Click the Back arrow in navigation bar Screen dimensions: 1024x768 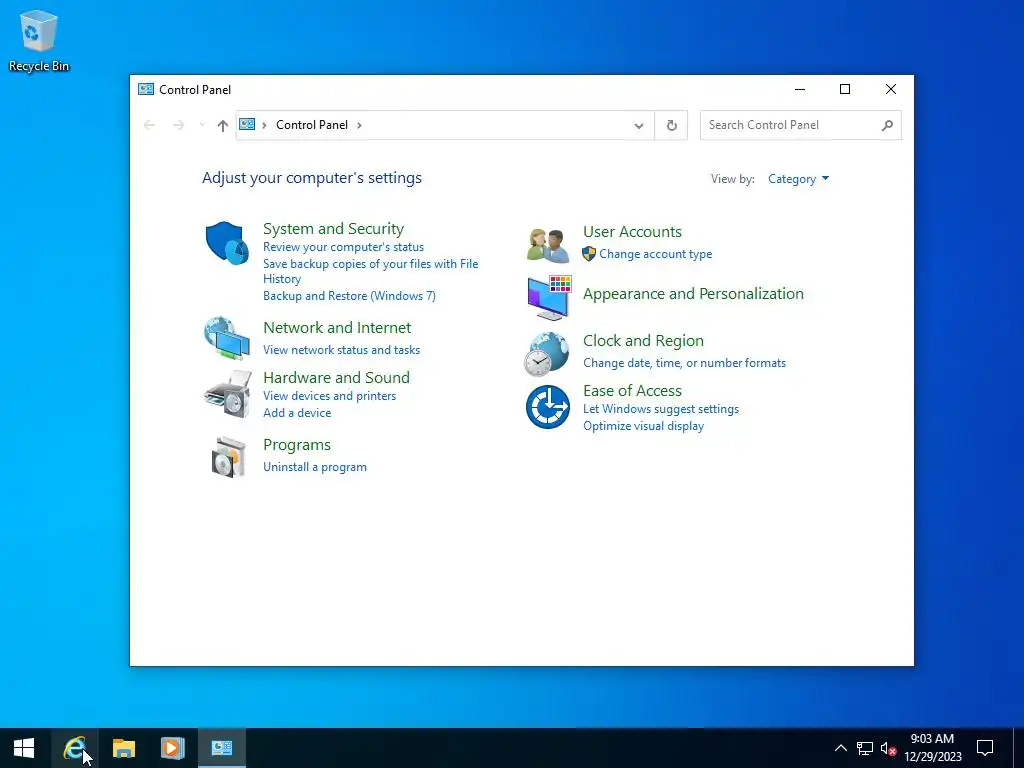click(x=149, y=125)
